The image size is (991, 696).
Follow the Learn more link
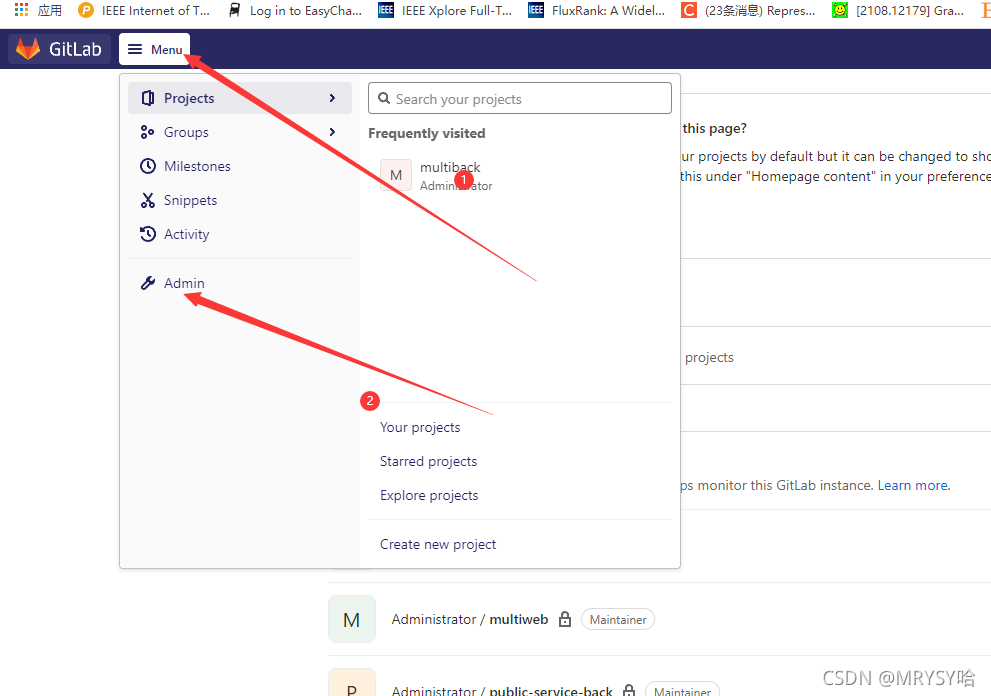(x=913, y=485)
